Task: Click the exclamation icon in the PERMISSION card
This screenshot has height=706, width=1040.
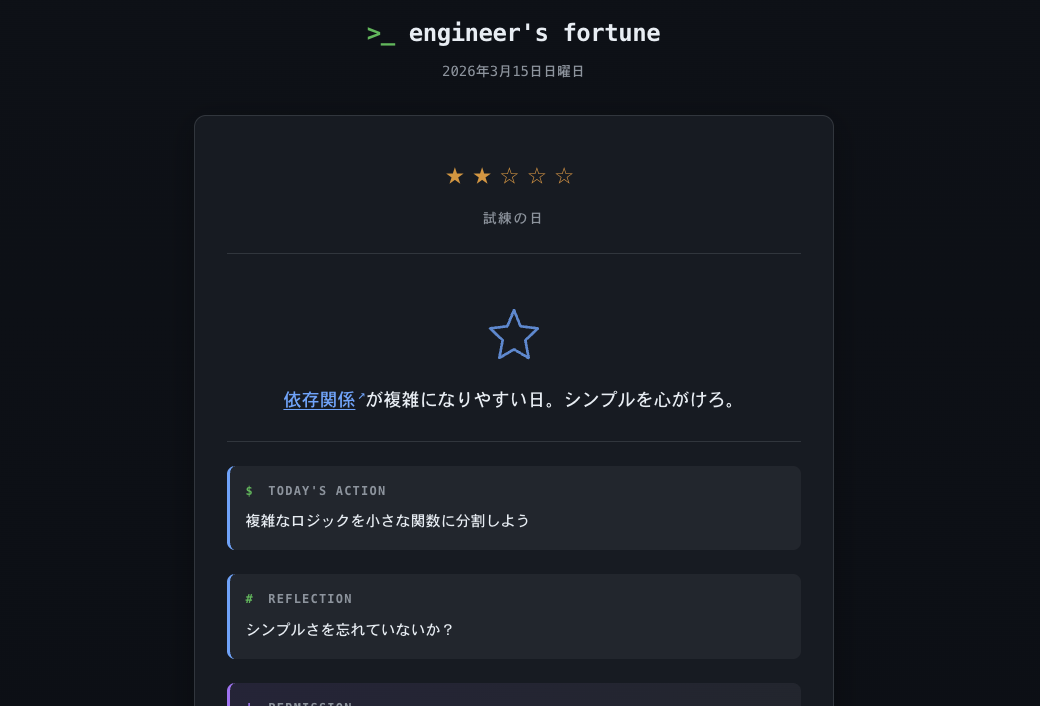Action: pos(248,703)
